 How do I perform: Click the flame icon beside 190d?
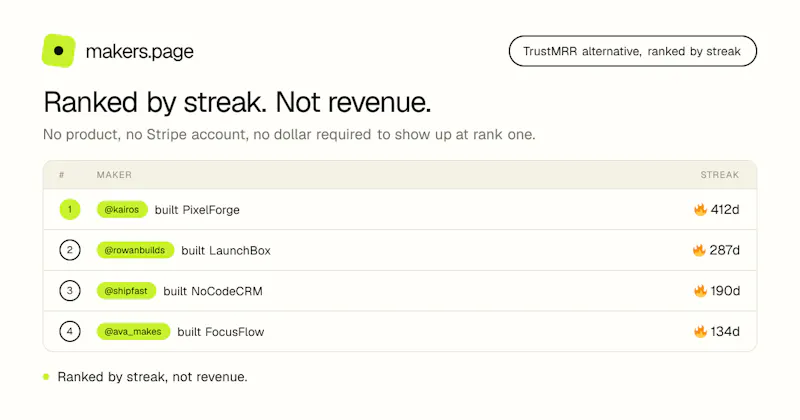700,291
